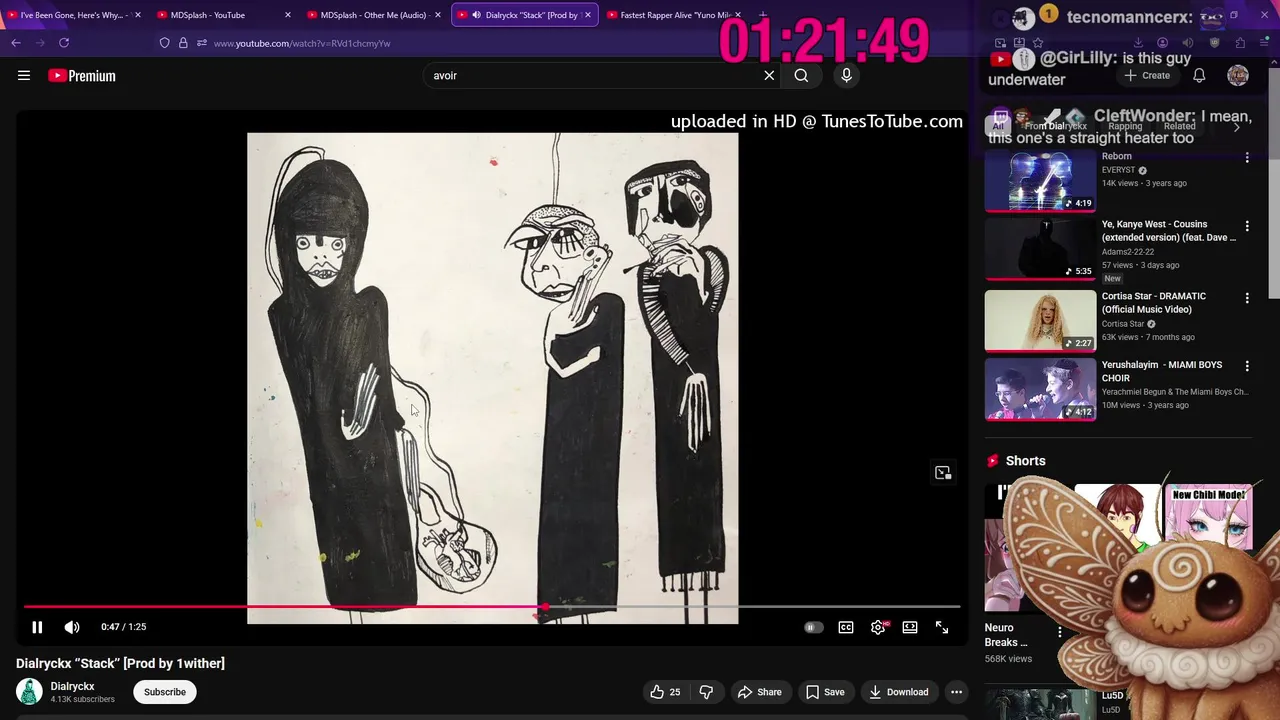Open the YouTube guide hamburger menu
The image size is (1280, 720).
click(x=24, y=75)
